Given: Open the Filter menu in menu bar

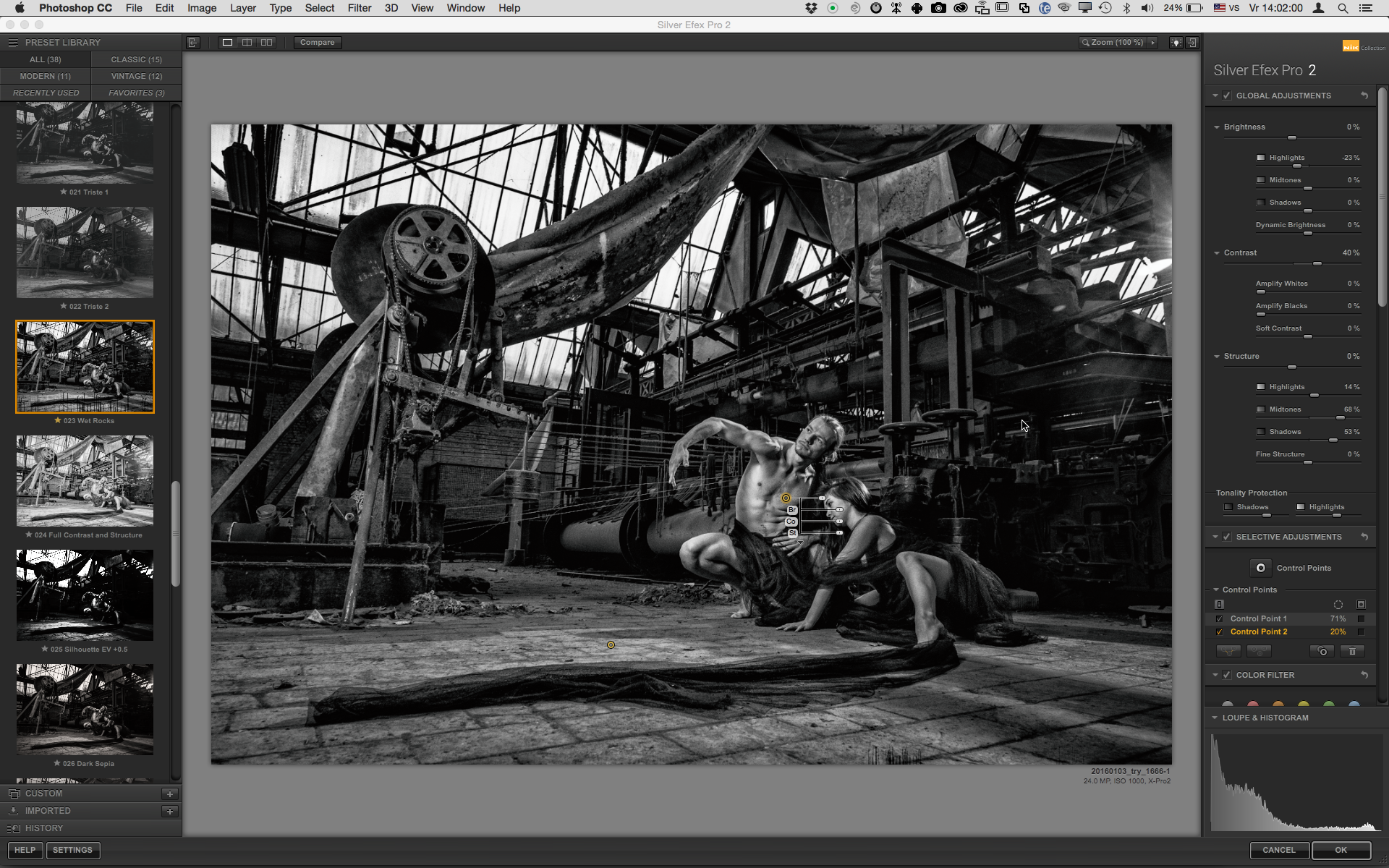Looking at the screenshot, I should click(x=359, y=8).
